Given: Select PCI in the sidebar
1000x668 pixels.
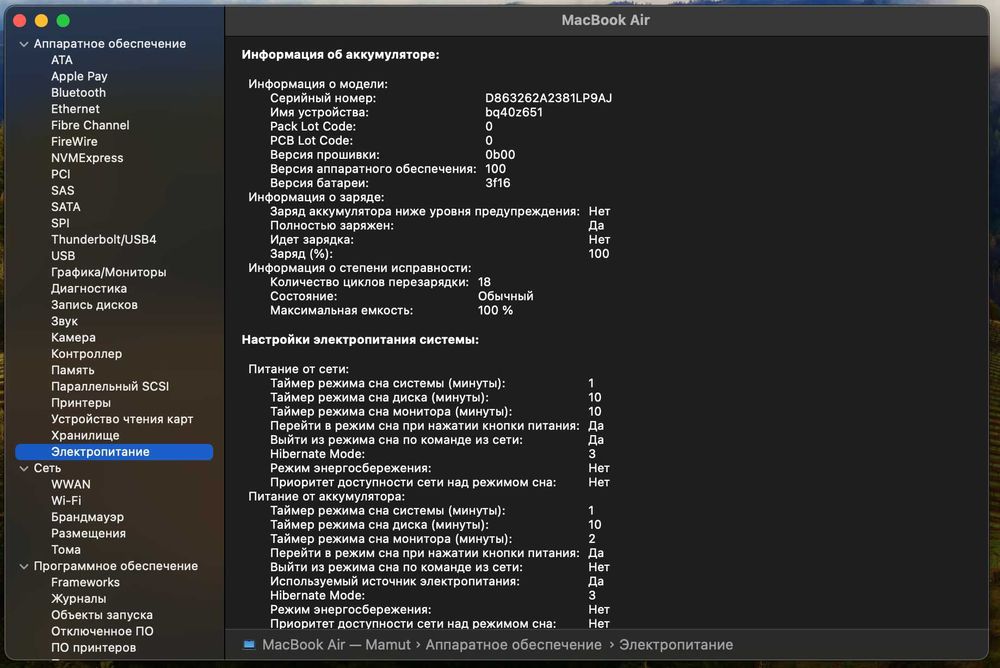Looking at the screenshot, I should click(x=61, y=174).
